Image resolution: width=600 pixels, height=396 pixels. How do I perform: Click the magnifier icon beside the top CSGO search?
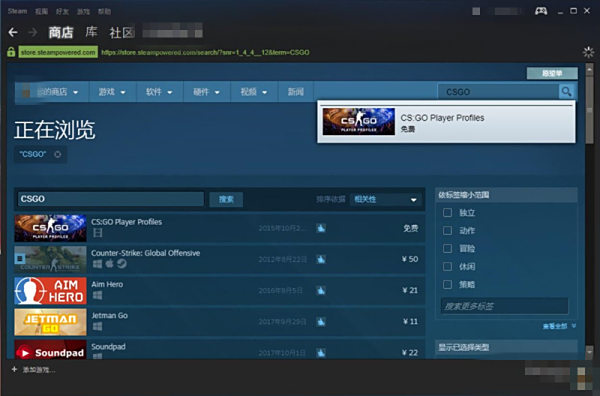[566, 92]
